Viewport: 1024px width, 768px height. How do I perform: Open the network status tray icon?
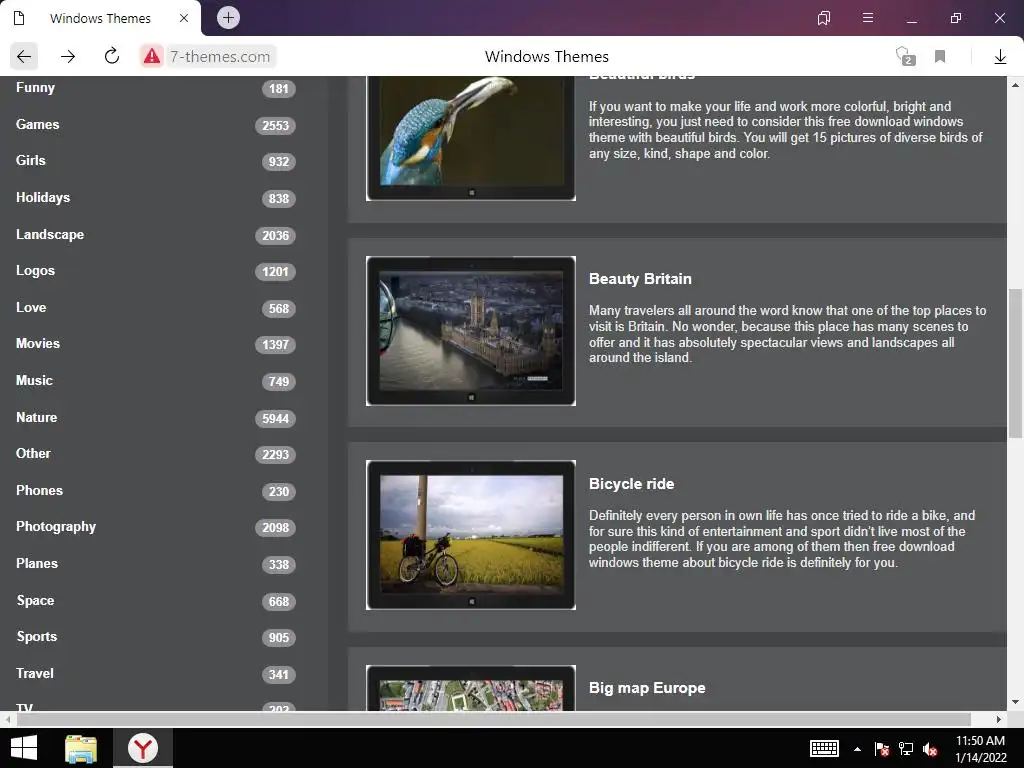click(x=906, y=749)
